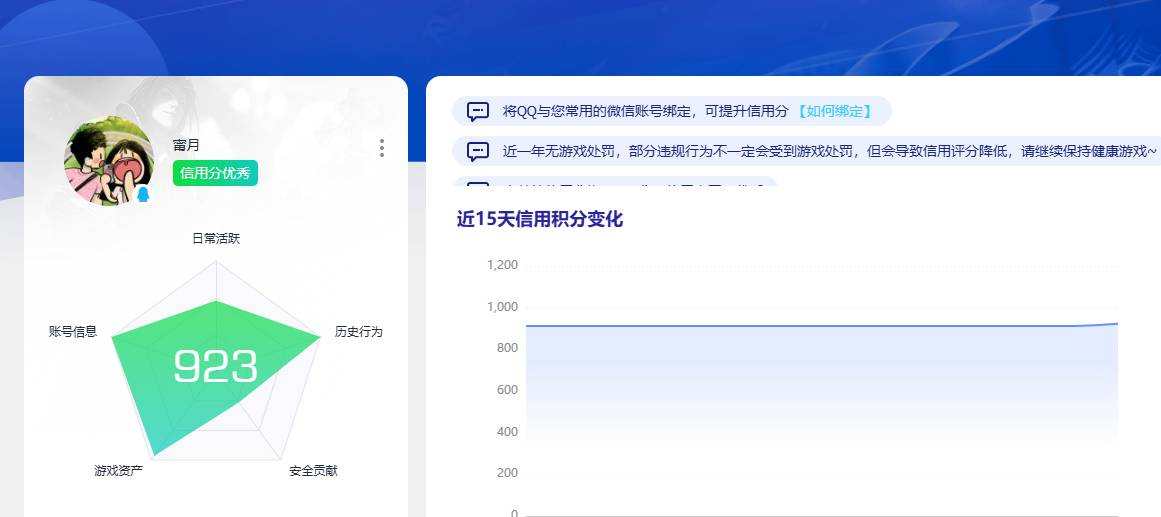Click the user avatar picture
The width and height of the screenshot is (1161, 517).
[x=110, y=161]
